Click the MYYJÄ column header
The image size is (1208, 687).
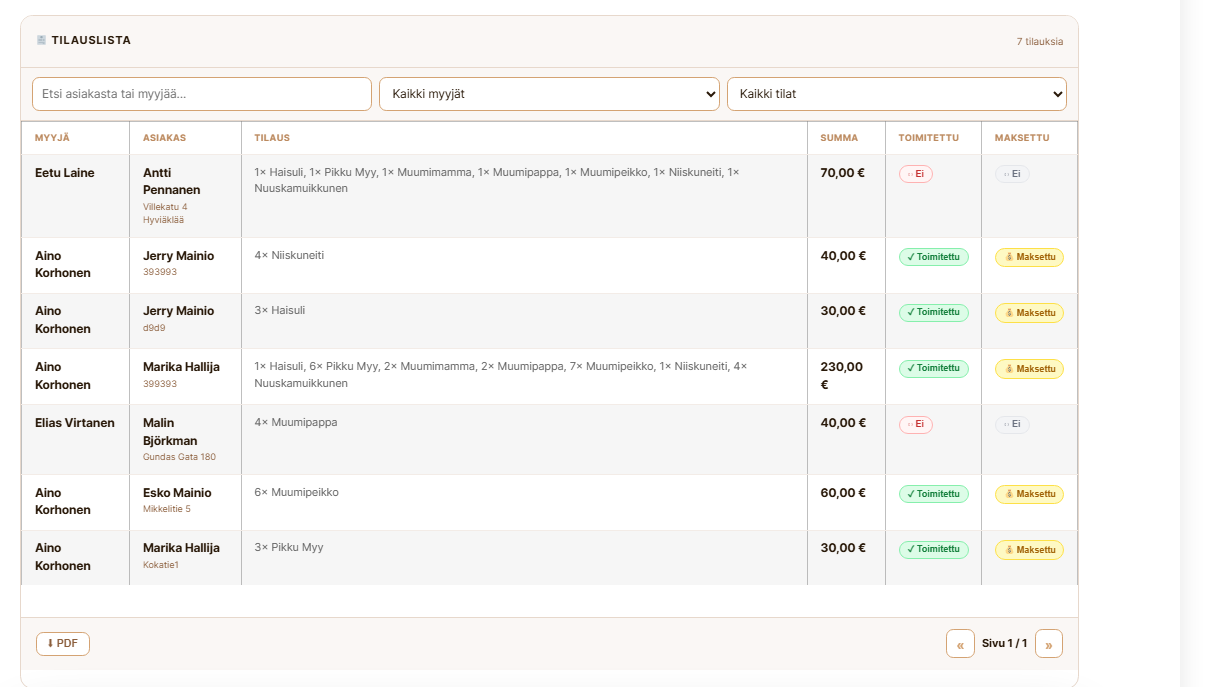click(x=52, y=138)
